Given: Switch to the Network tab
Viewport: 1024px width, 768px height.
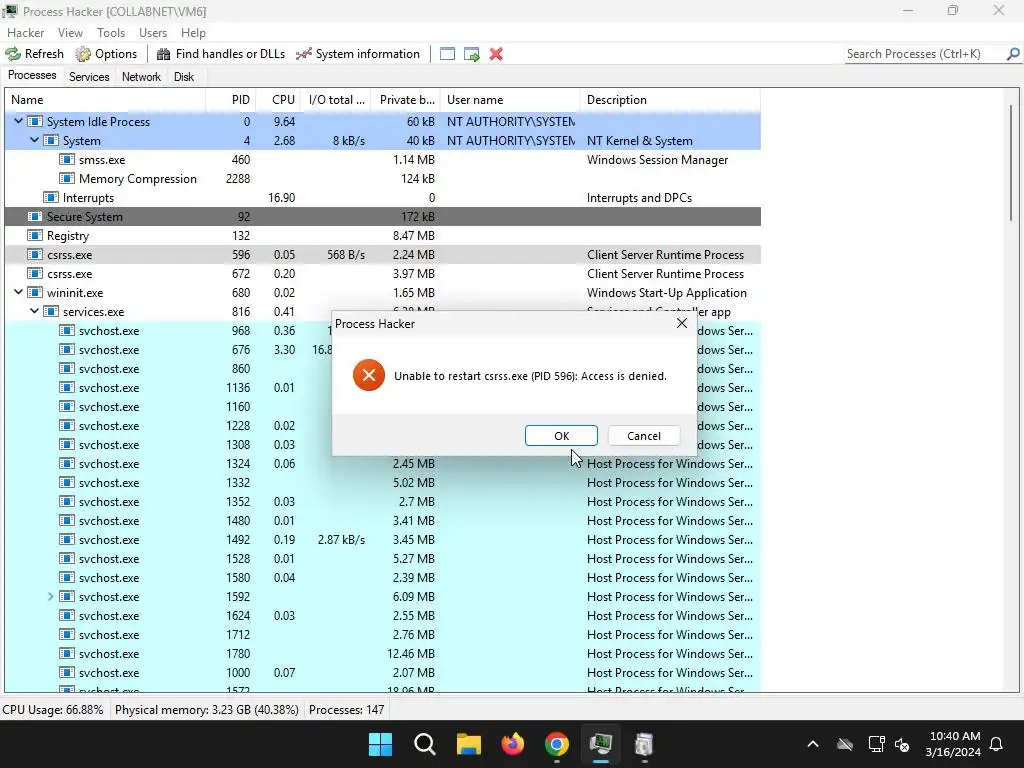Looking at the screenshot, I should click(x=141, y=77).
